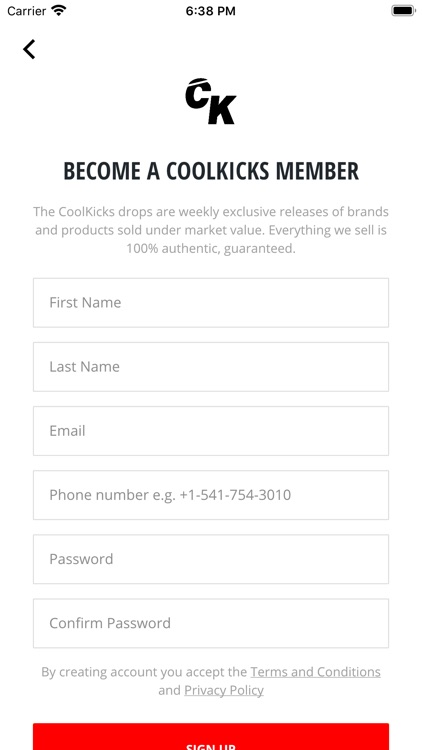Tap the 6:38 PM clock
The image size is (422, 750).
[x=211, y=11]
